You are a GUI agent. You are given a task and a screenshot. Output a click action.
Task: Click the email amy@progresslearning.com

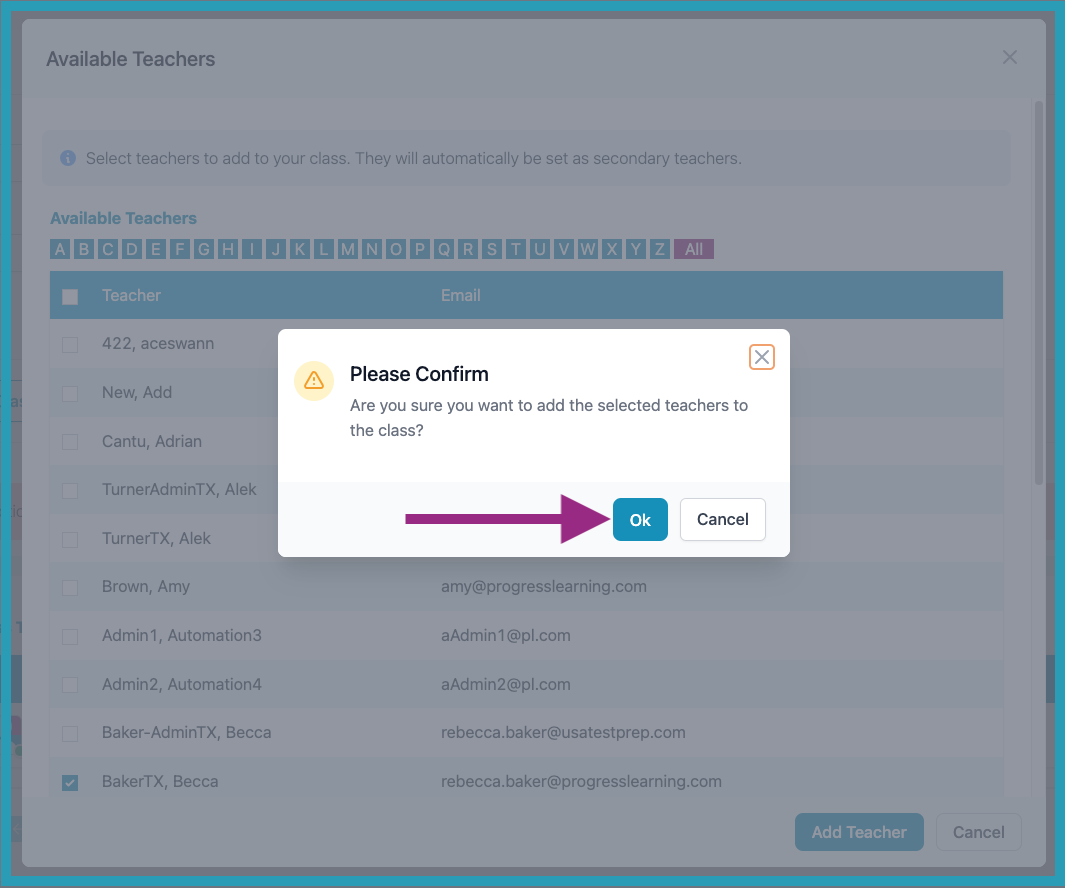click(x=544, y=586)
